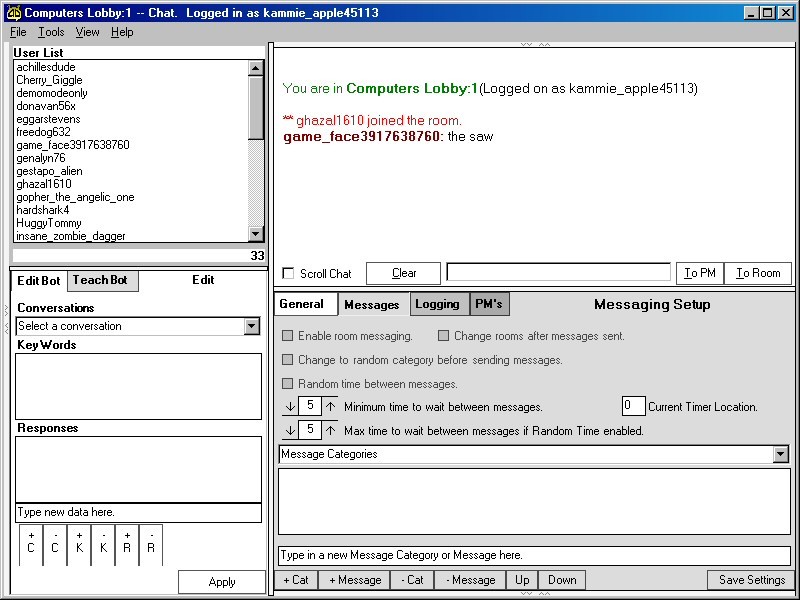Click the Clear chat button
This screenshot has width=800, height=600.
[404, 273]
